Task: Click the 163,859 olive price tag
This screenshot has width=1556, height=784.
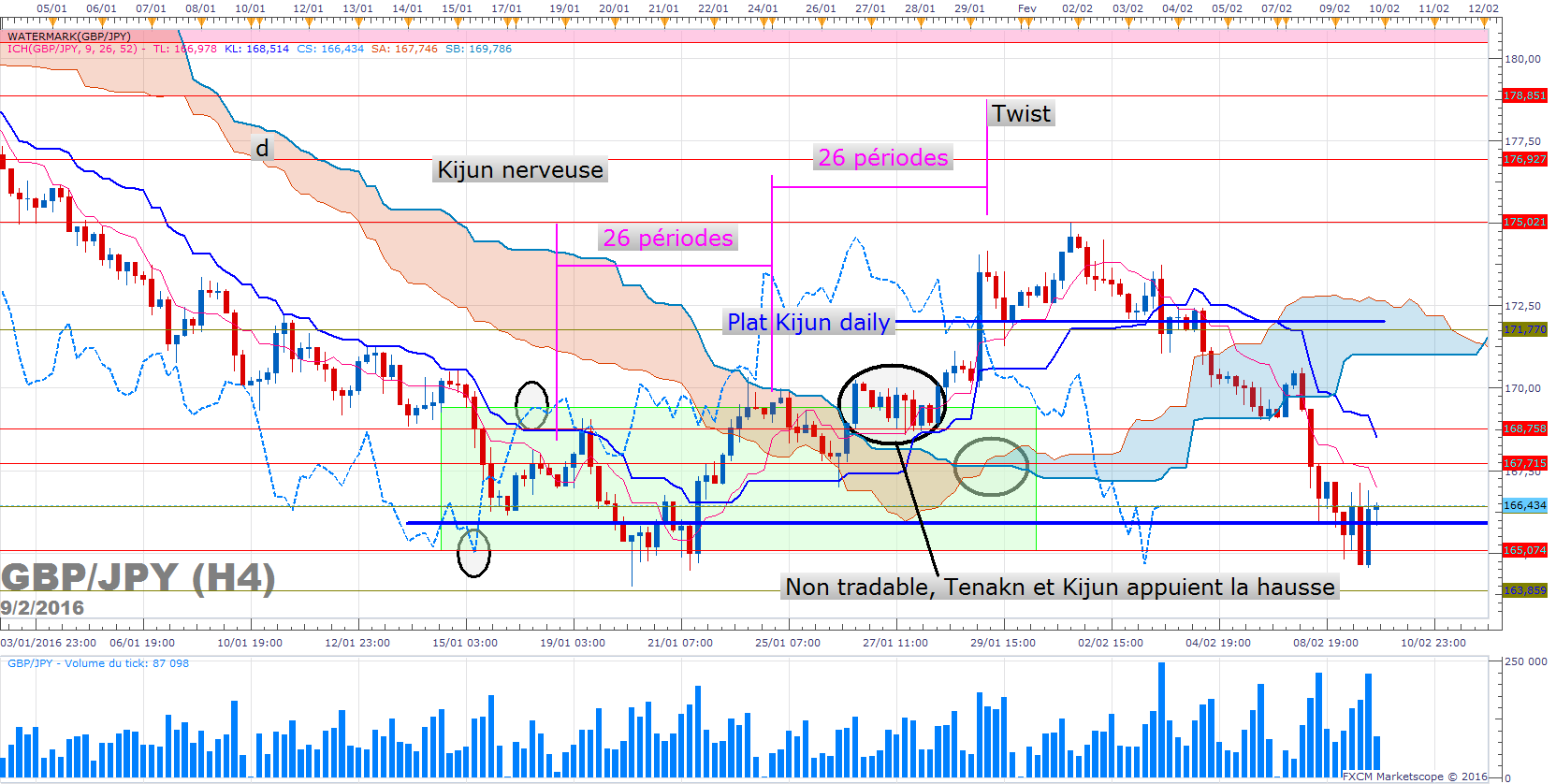Action: 1524,590
